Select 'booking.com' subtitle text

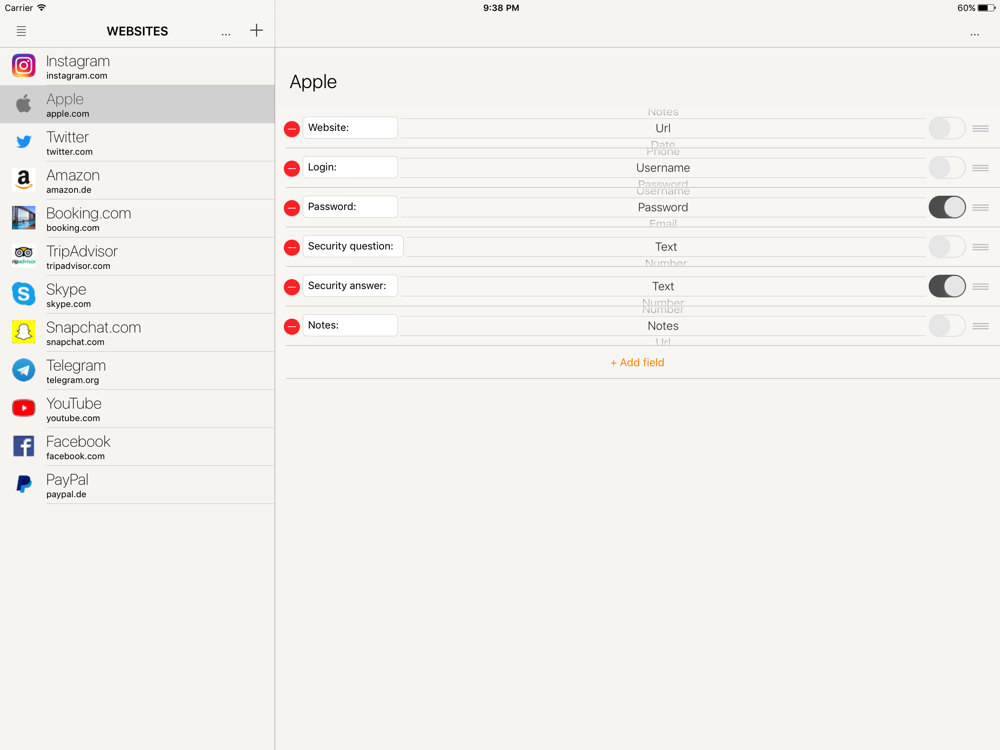pyautogui.click(x=73, y=228)
